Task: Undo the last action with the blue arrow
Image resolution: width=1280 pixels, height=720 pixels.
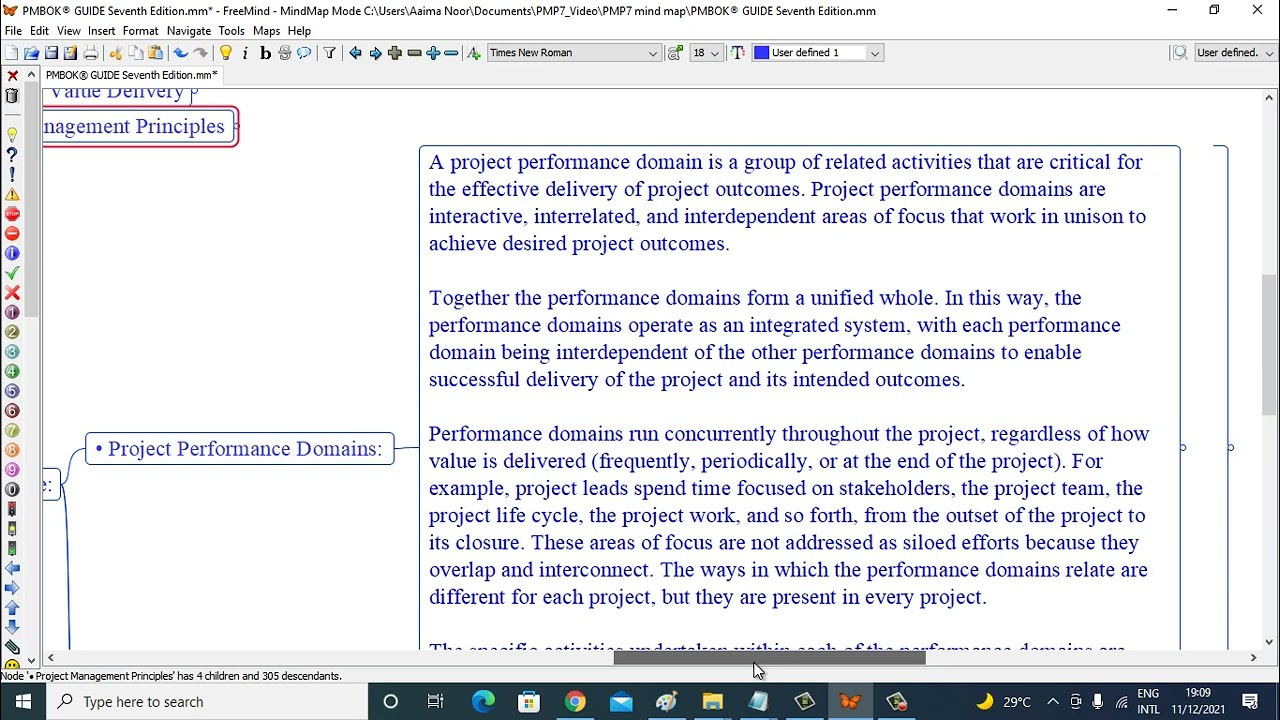Action: pos(181,53)
